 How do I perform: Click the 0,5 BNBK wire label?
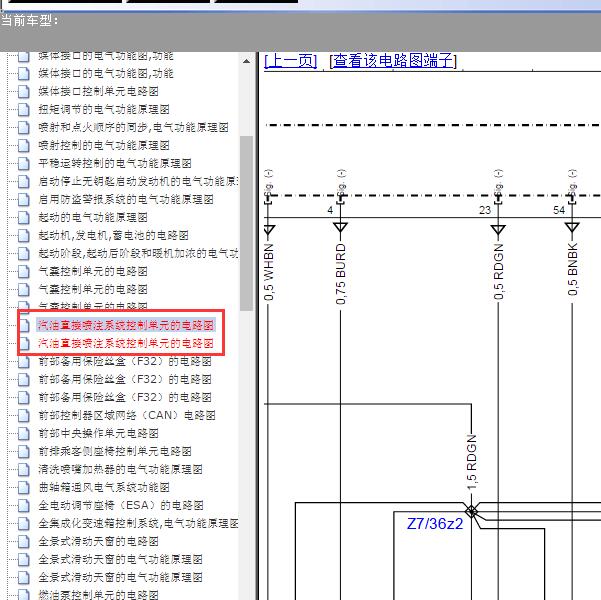pyautogui.click(x=572, y=269)
